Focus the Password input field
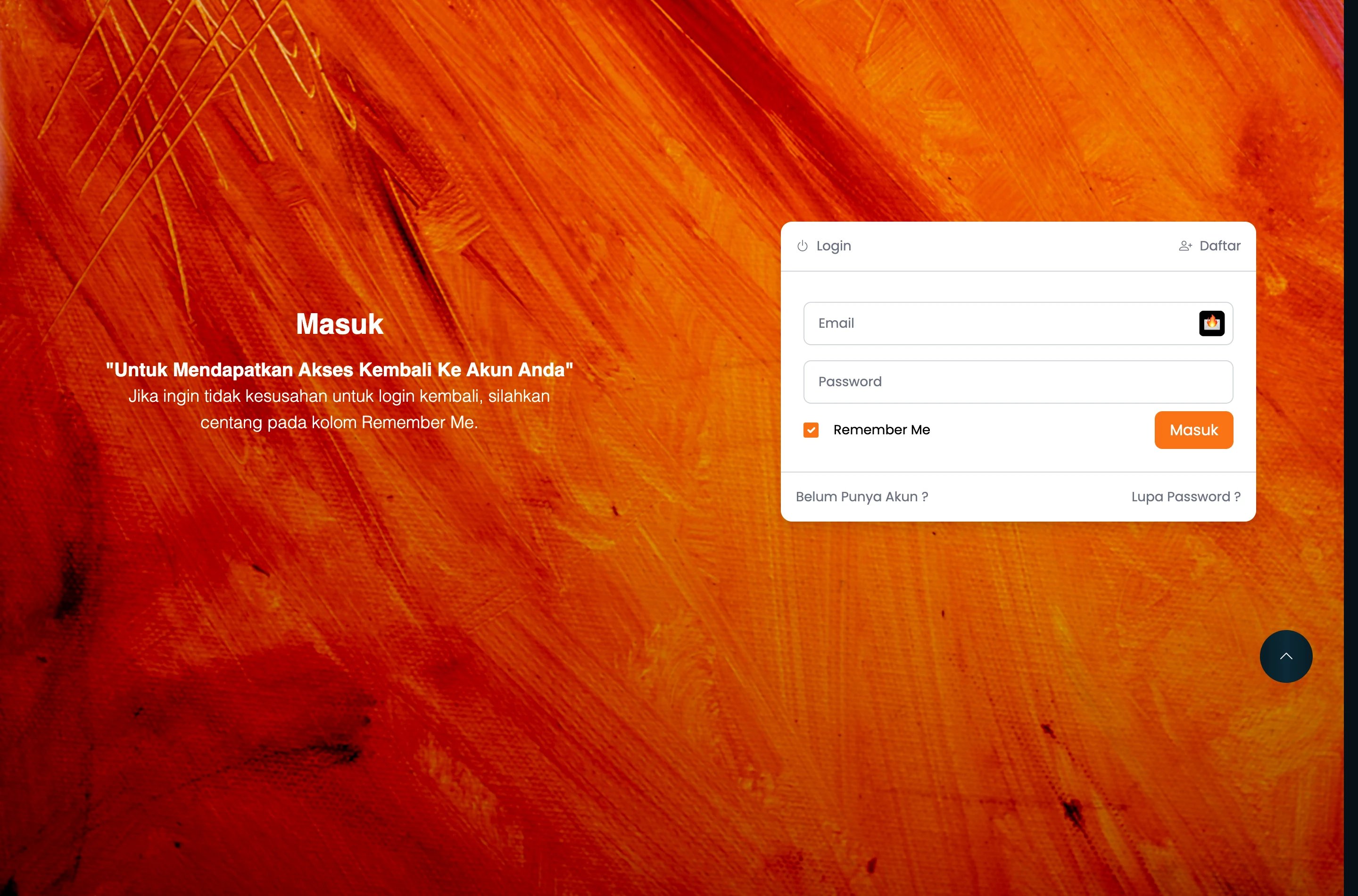This screenshot has width=1358, height=896. (x=1018, y=382)
